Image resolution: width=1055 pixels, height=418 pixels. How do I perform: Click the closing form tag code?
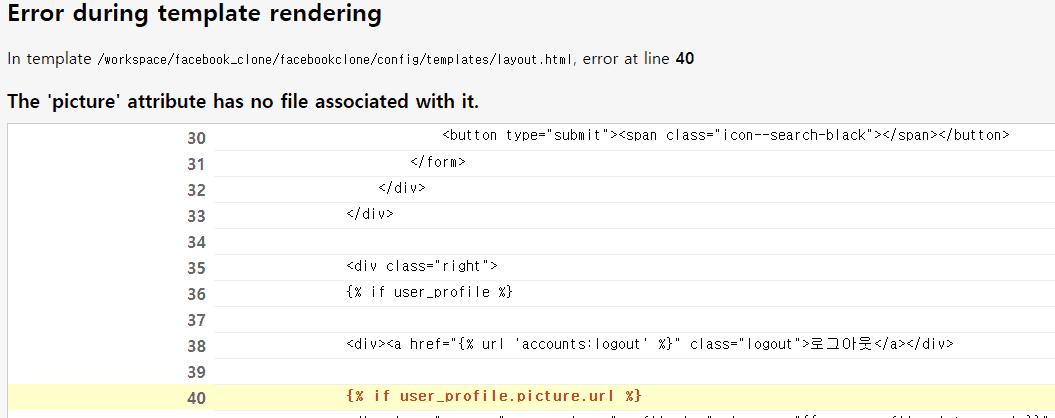[438, 161]
